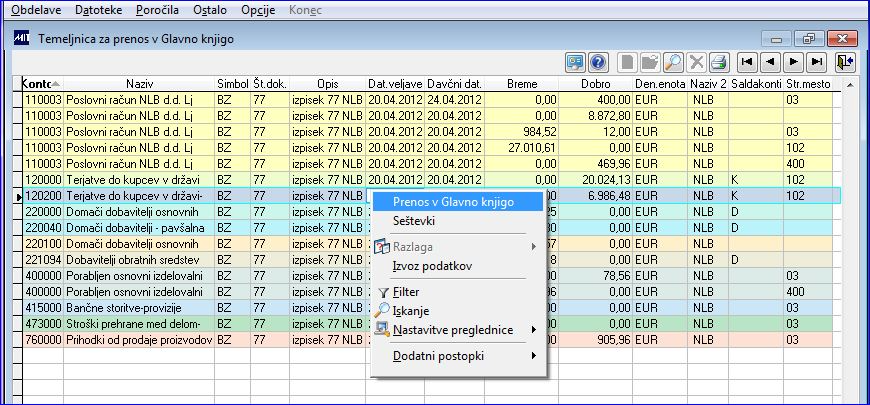Select the 760000 Prihodki od prodaje proizvodov row
The width and height of the screenshot is (870, 405).
coord(427,340)
